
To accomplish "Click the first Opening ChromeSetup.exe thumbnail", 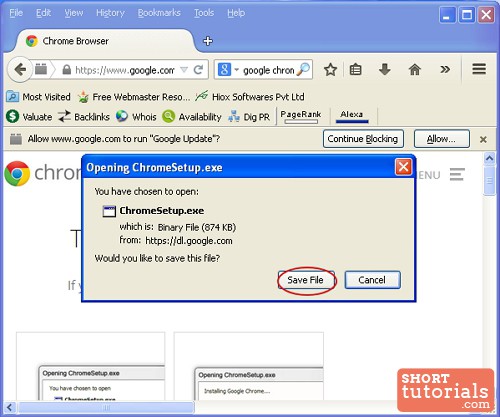I will (x=90, y=366).
